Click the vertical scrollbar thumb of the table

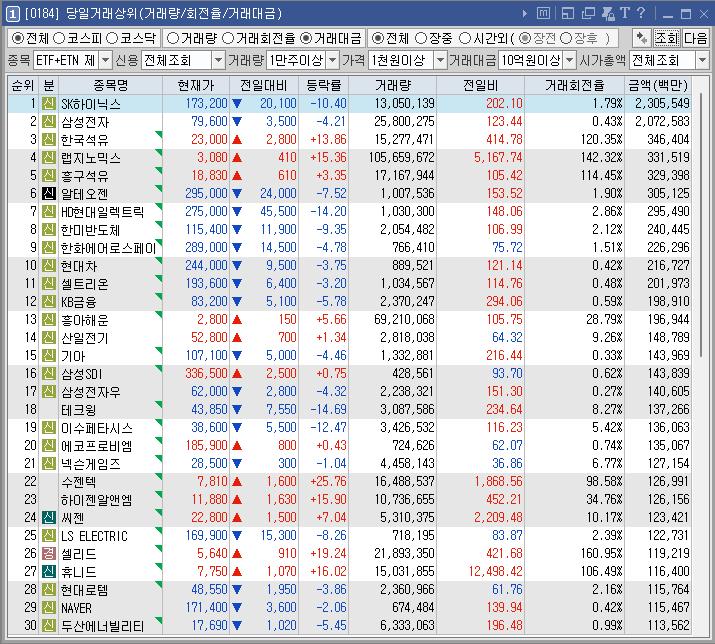pos(701,226)
